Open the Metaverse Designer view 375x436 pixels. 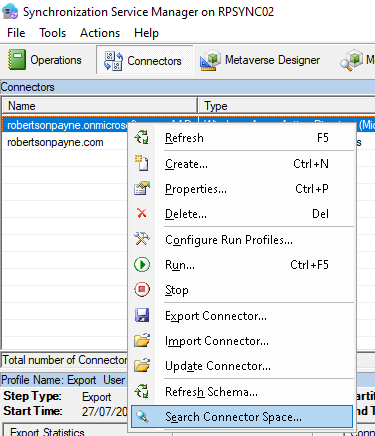point(260,60)
